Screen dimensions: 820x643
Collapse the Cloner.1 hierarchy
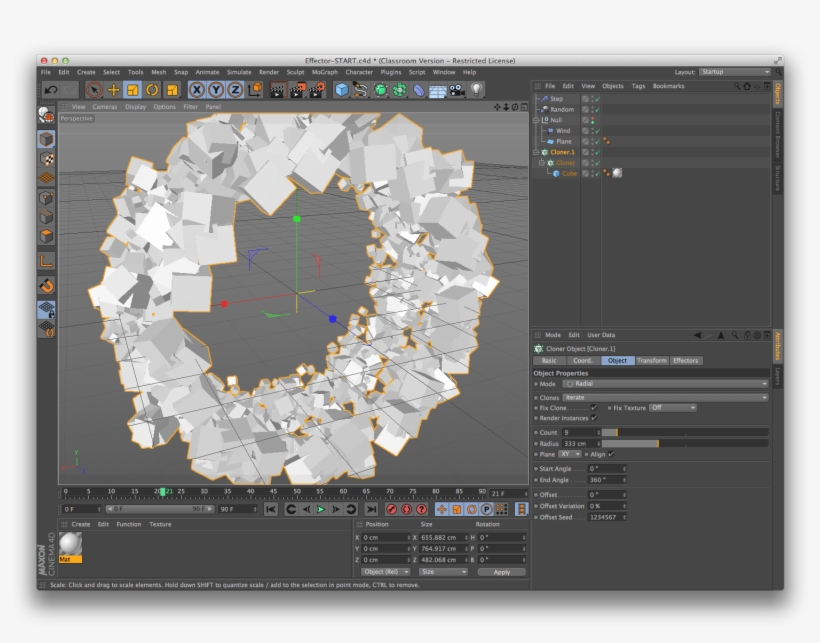click(536, 151)
